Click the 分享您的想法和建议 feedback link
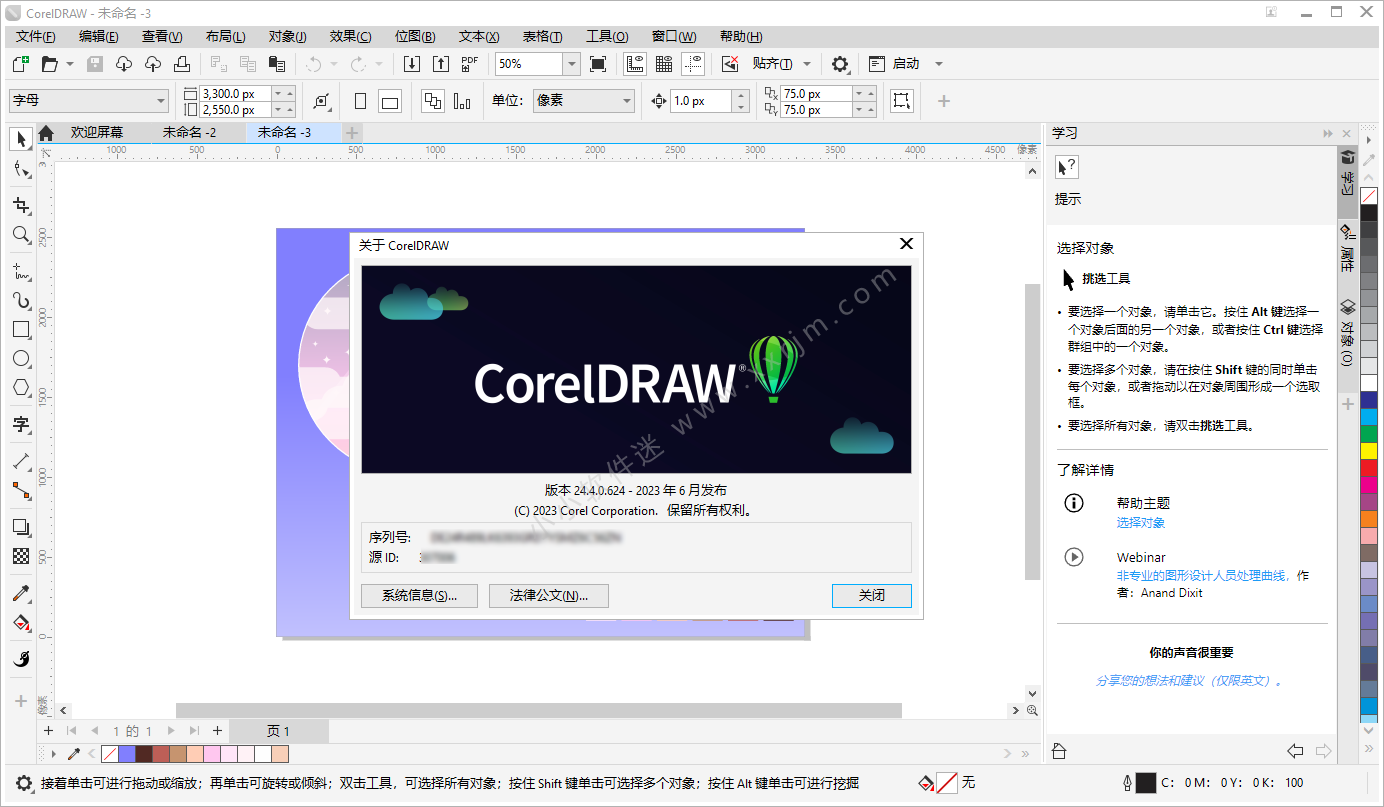The height and width of the screenshot is (807, 1384). [1189, 681]
